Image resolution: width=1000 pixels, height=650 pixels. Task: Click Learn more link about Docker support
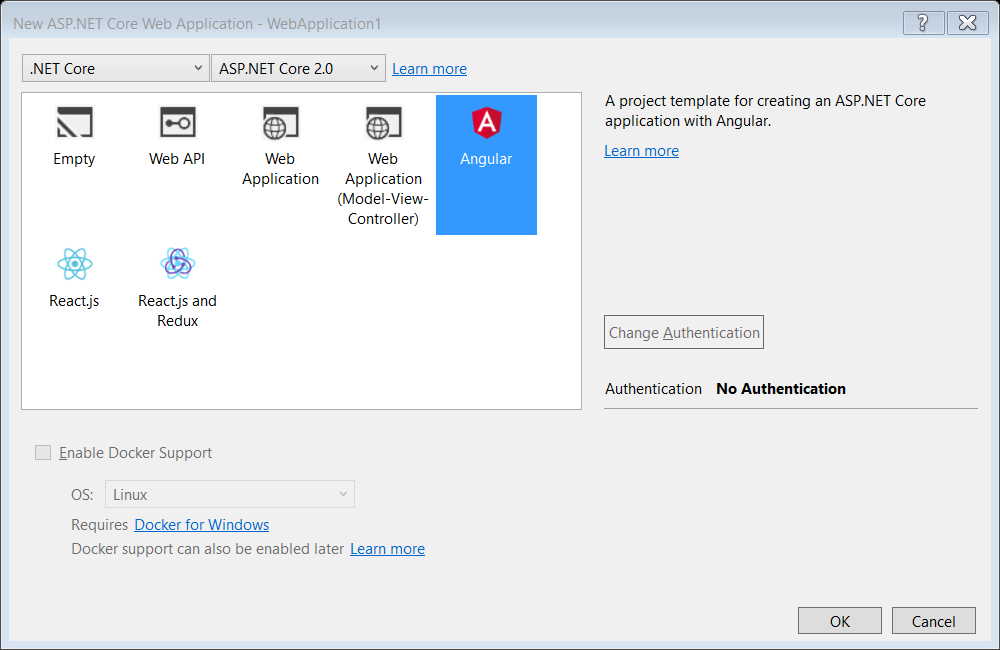coord(387,549)
